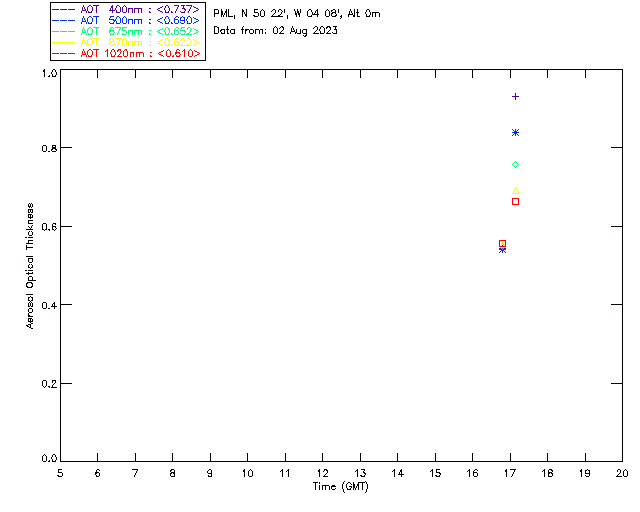Click the x-axis tick label 6
Viewport: 640px width, 512px height.
pyautogui.click(x=98, y=473)
